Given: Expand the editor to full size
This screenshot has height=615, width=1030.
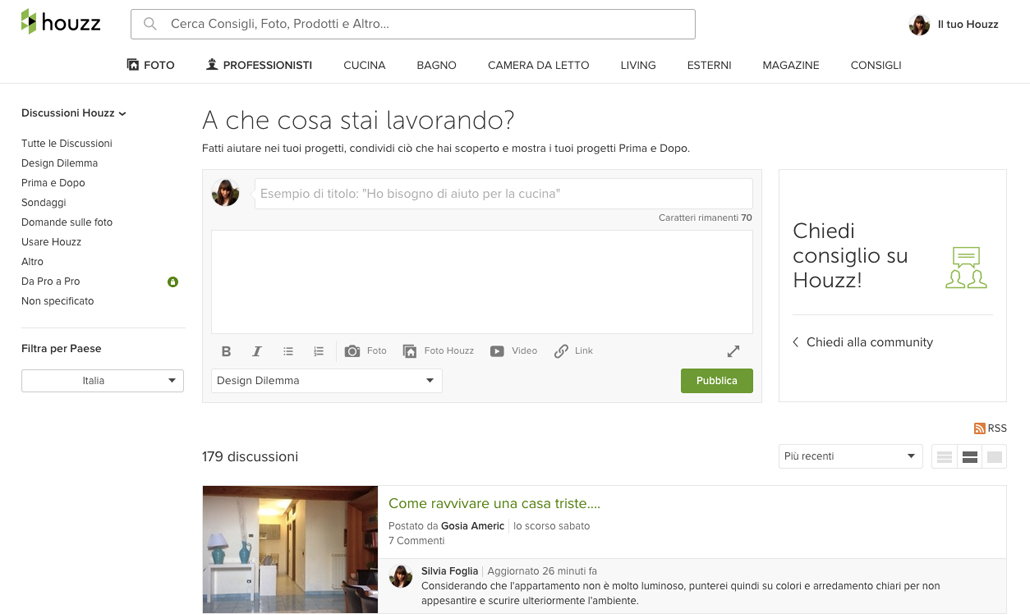Looking at the screenshot, I should [733, 351].
